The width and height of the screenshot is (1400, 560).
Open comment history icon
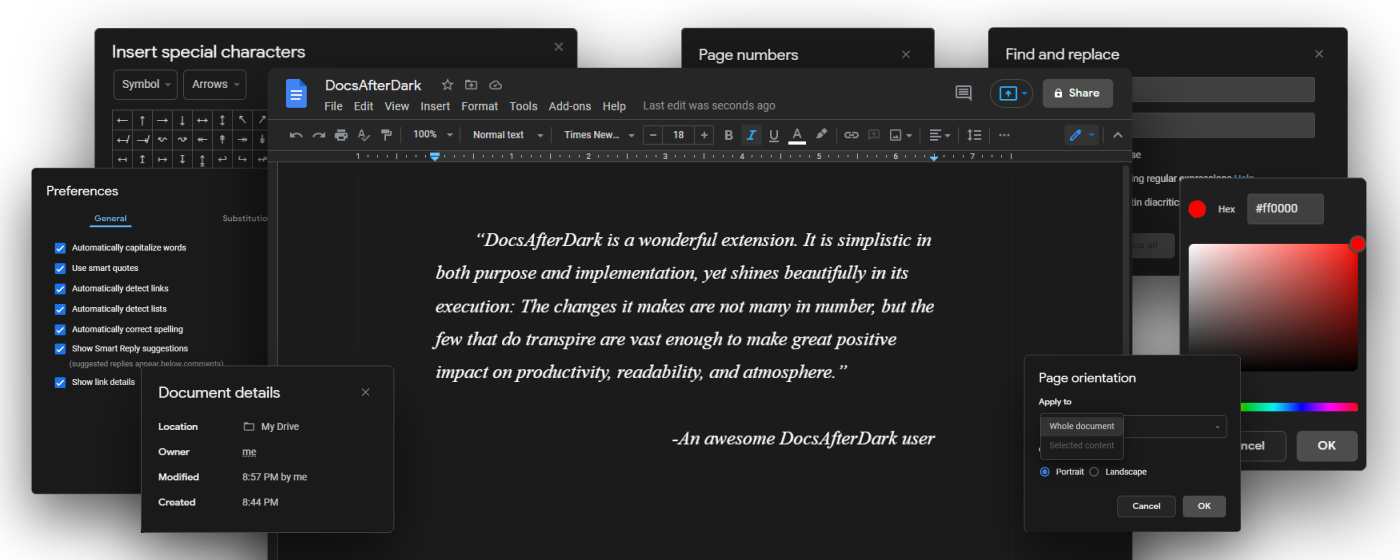pos(963,93)
